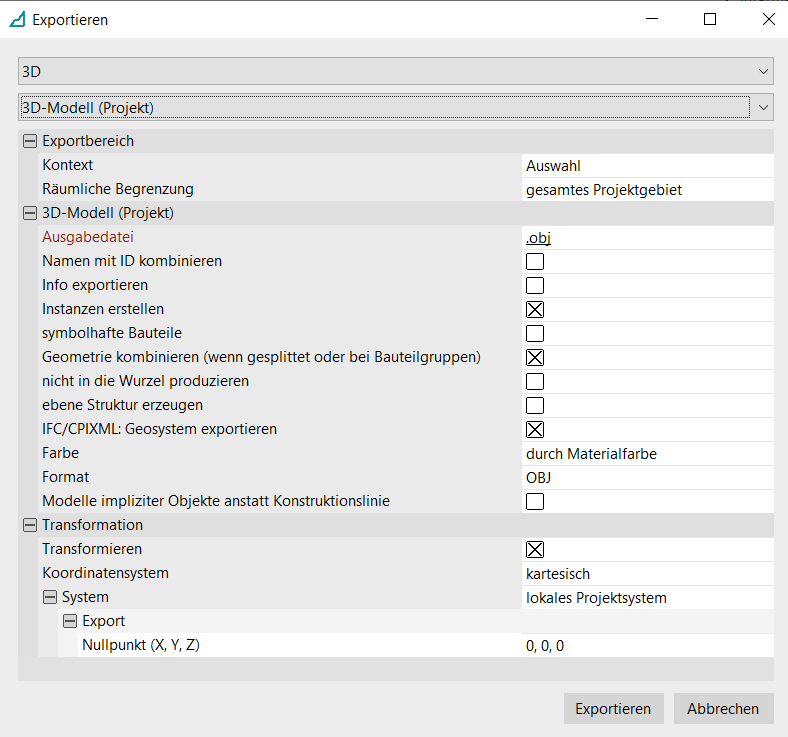Enable symbolhafte Bauteile checkbox
The height and width of the screenshot is (737, 788).
click(535, 334)
